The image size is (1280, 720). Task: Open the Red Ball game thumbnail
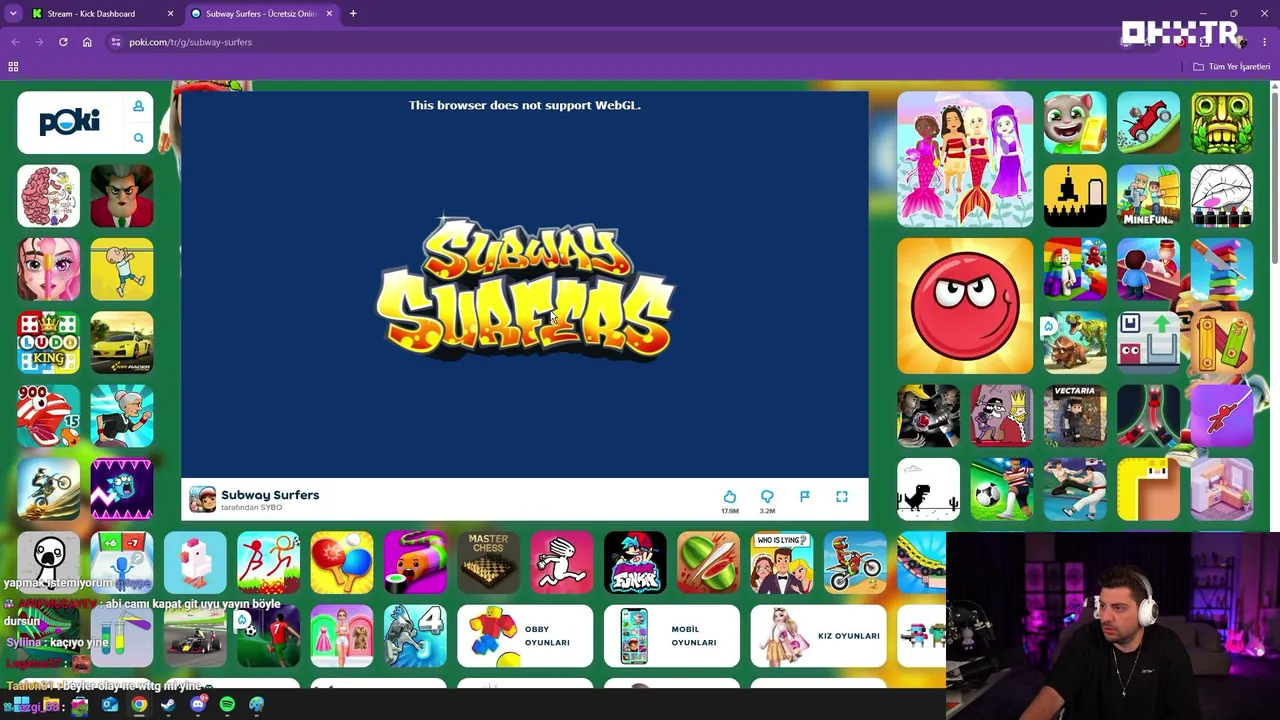coord(965,306)
